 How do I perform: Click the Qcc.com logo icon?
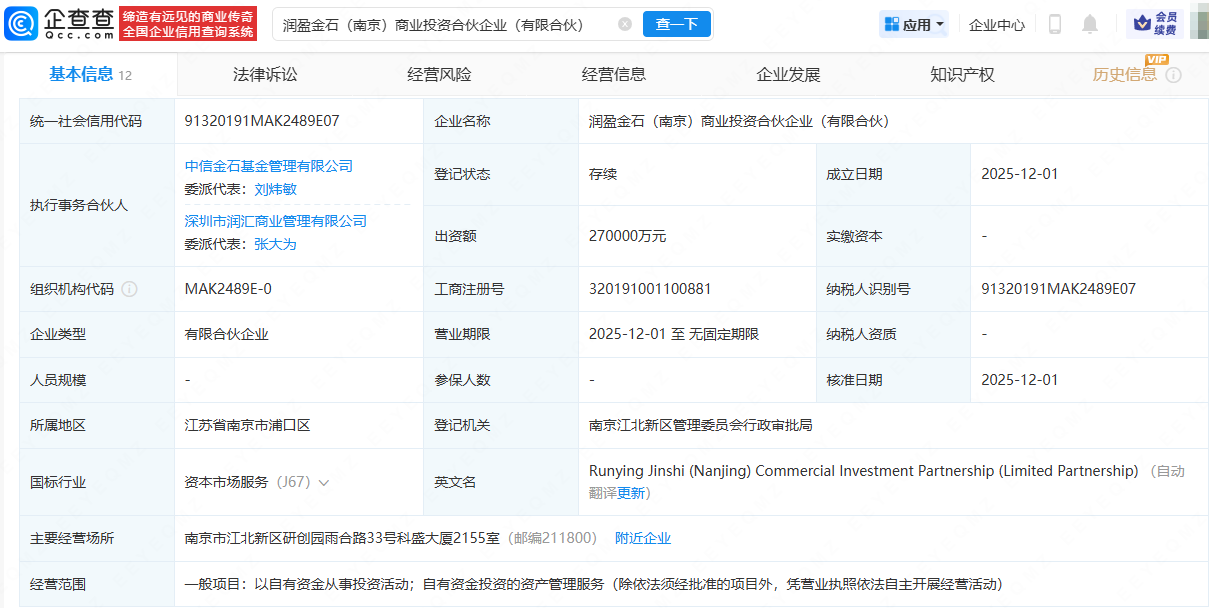pyautogui.click(x=22, y=23)
